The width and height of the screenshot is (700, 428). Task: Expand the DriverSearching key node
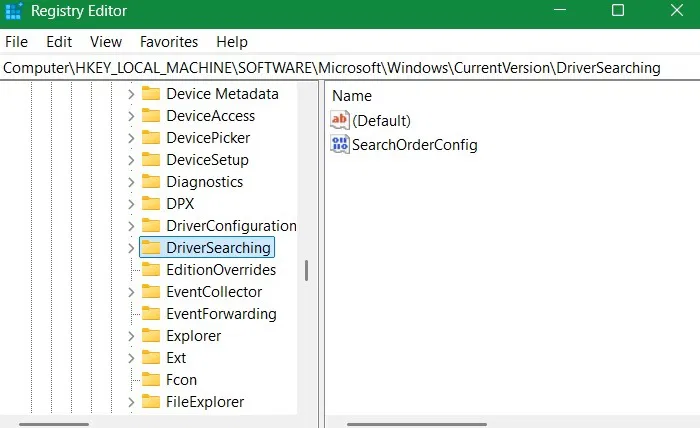pos(131,248)
